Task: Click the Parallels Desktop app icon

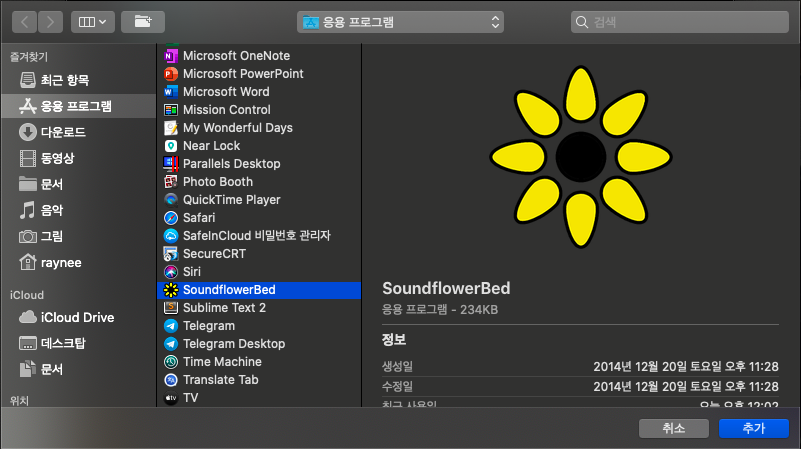Action: [x=171, y=164]
